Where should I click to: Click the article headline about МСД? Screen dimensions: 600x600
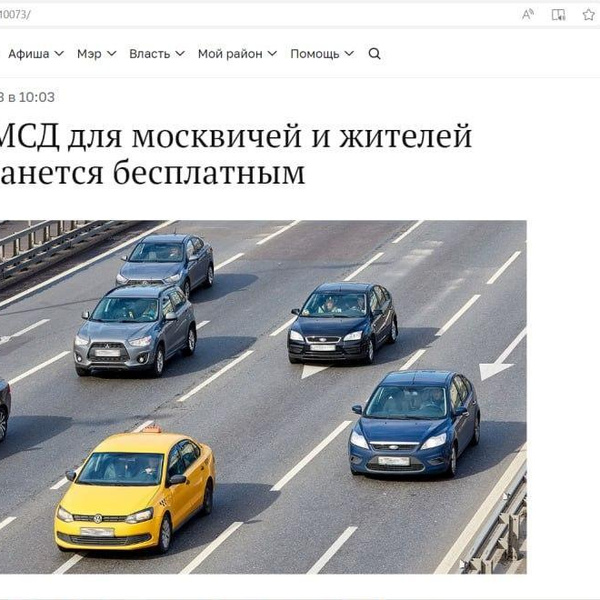(236, 154)
